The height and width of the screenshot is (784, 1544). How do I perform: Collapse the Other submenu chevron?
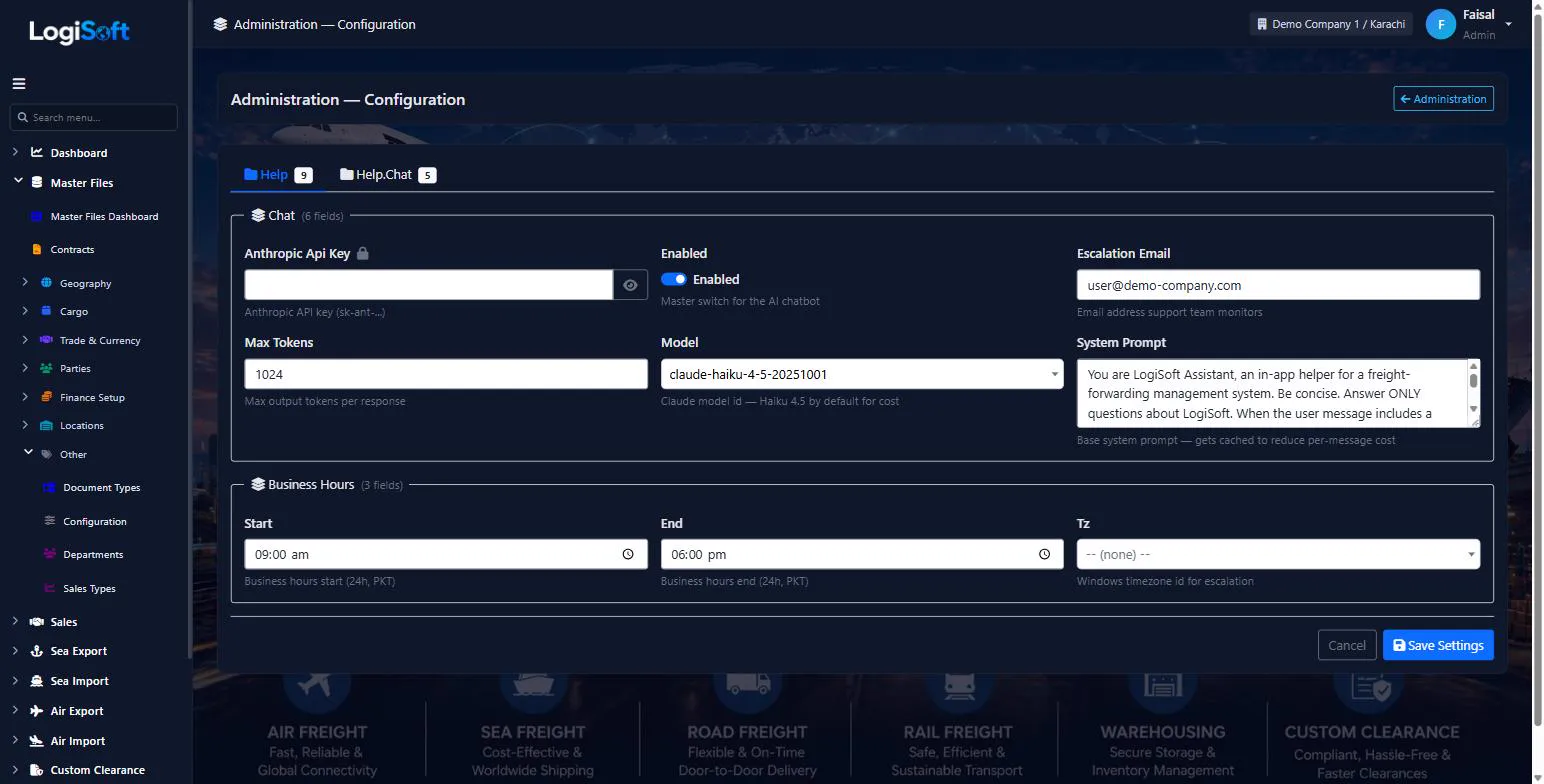28,453
